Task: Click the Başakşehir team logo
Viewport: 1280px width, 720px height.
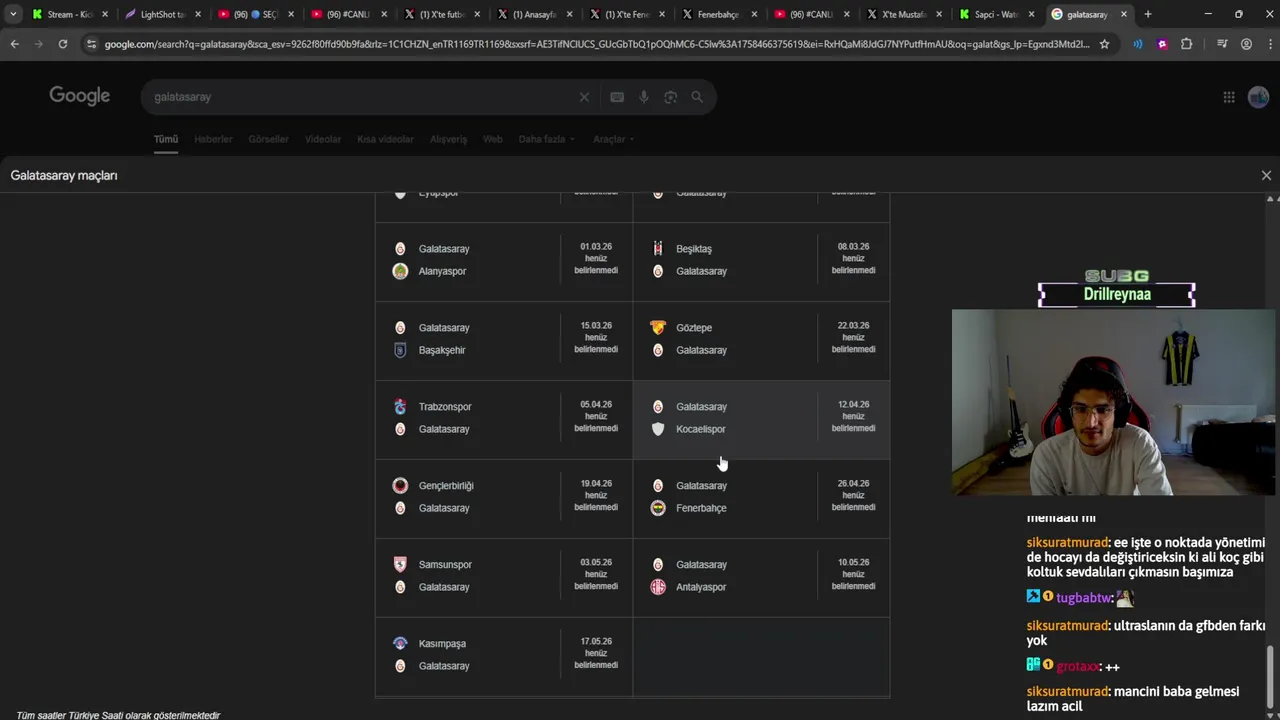Action: point(400,350)
